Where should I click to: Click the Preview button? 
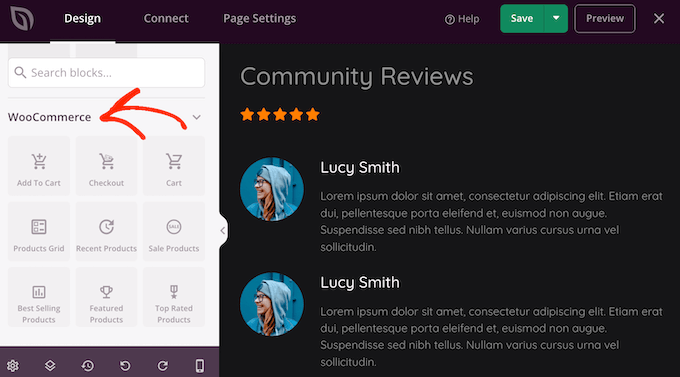605,19
